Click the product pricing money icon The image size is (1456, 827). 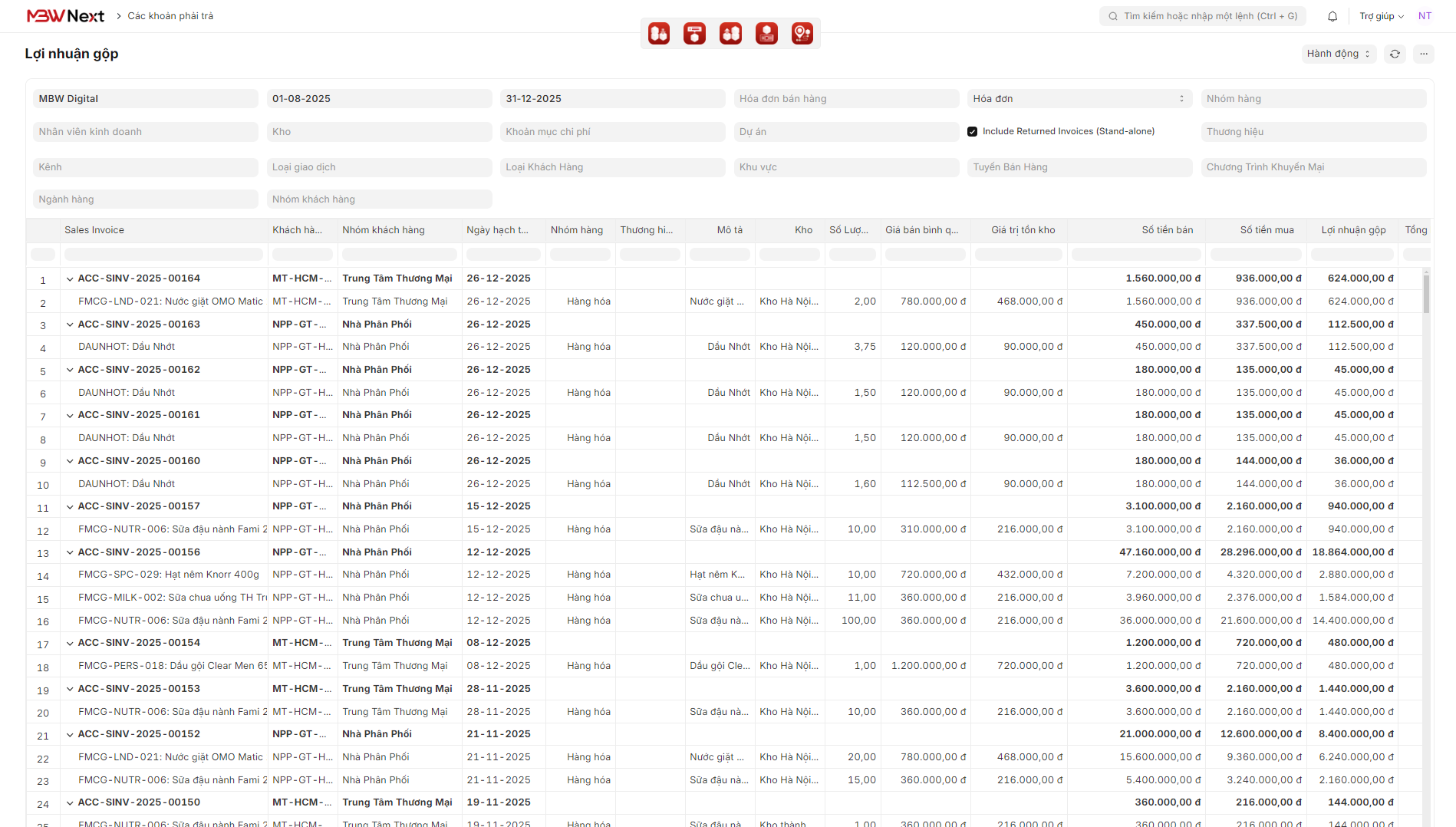click(766, 34)
